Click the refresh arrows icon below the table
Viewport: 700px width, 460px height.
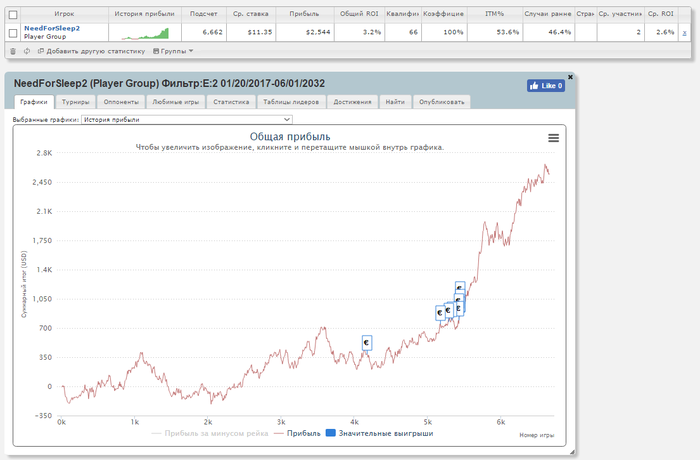coord(27,51)
